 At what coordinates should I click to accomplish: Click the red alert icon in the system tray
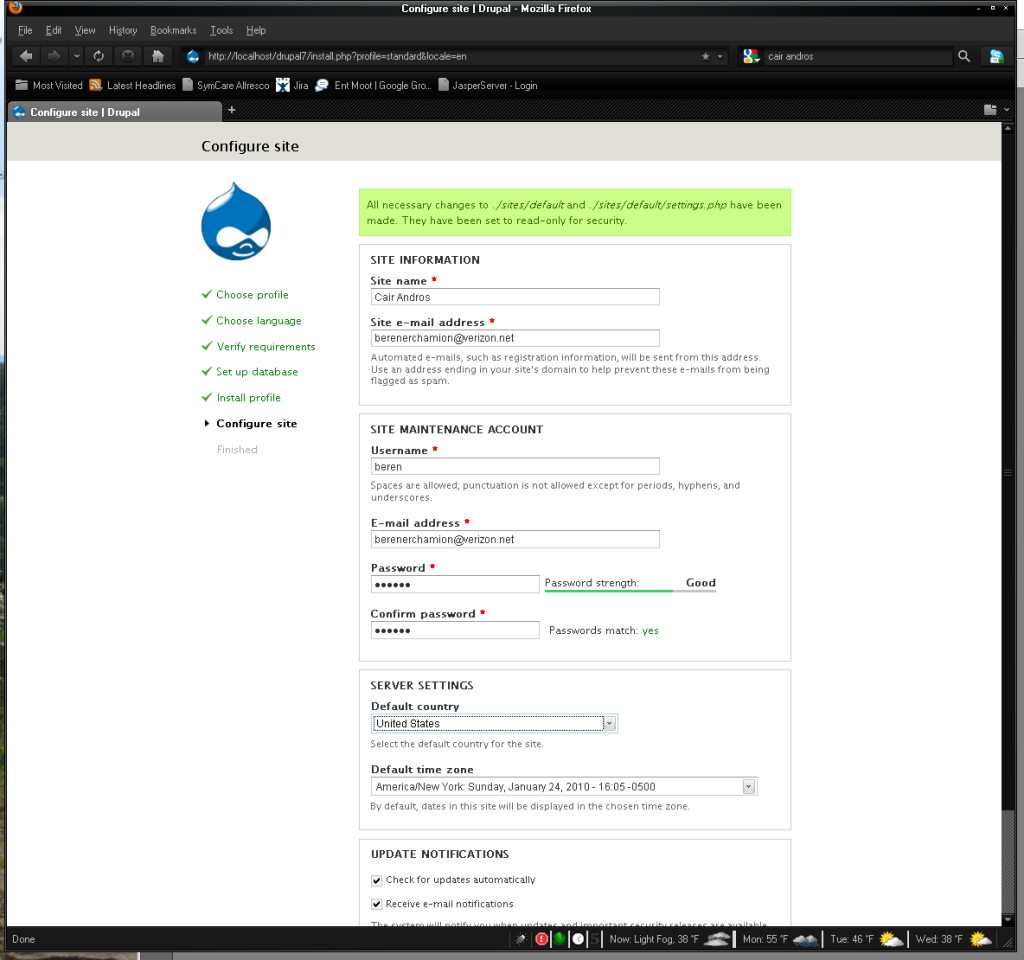(x=540, y=939)
